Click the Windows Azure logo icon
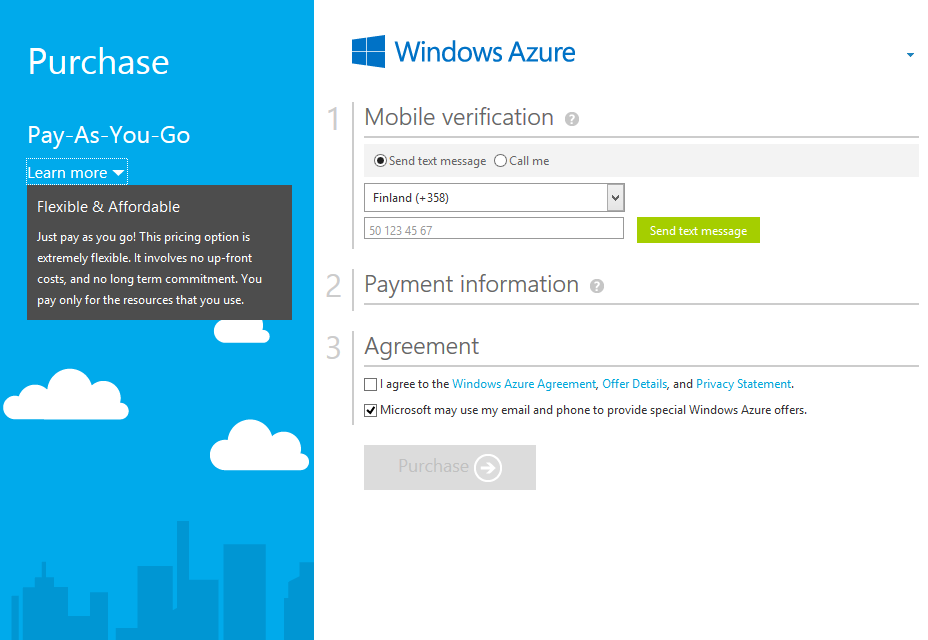The height and width of the screenshot is (640, 928). 368,52
